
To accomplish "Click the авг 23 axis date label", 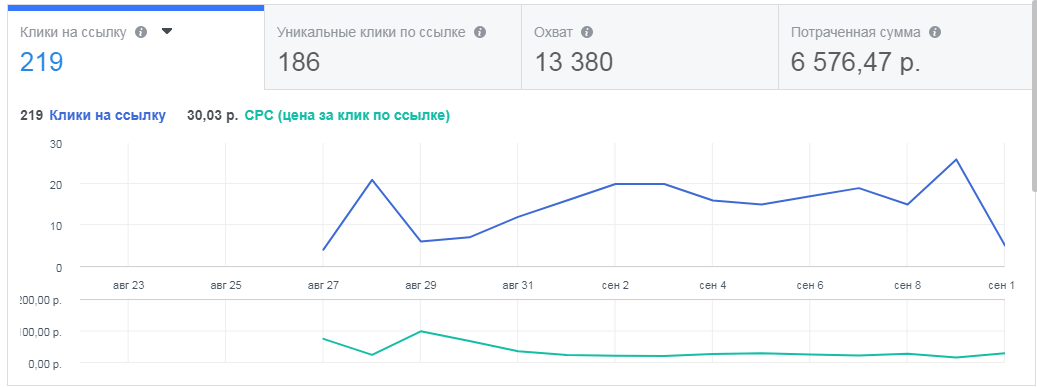I will pyautogui.click(x=128, y=286).
